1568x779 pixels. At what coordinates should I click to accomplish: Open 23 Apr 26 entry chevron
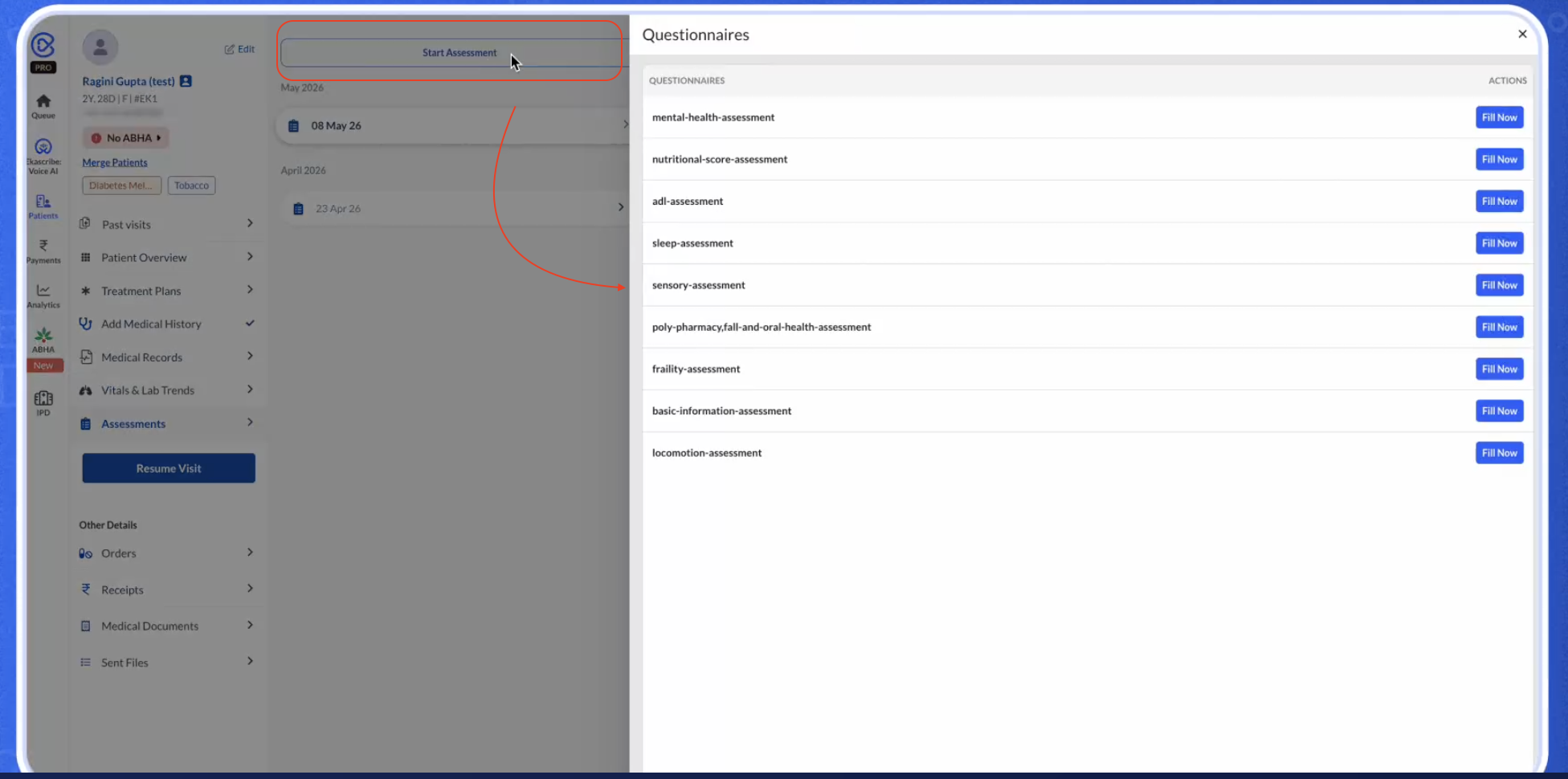click(x=620, y=207)
